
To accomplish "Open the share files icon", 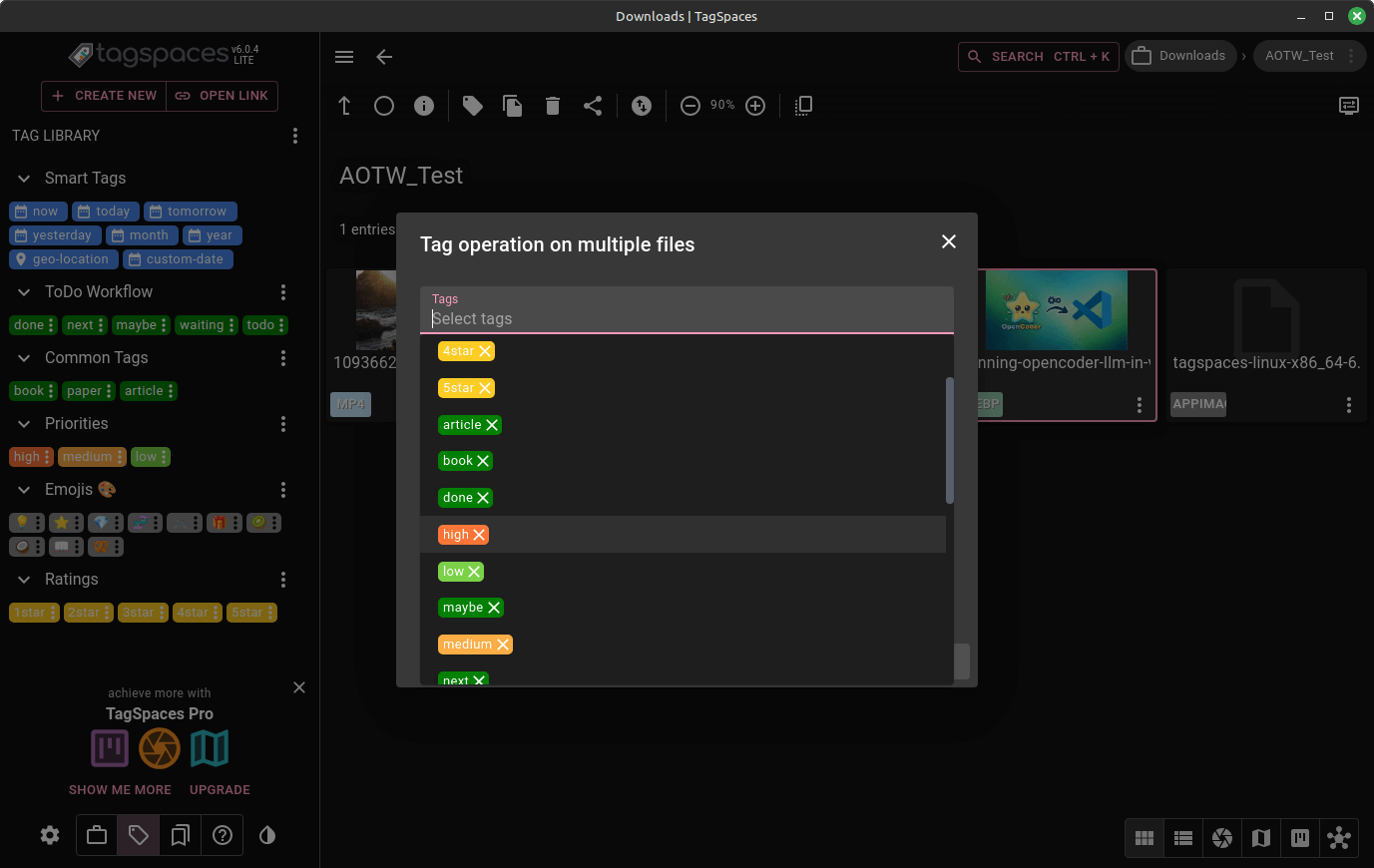I will tap(593, 105).
